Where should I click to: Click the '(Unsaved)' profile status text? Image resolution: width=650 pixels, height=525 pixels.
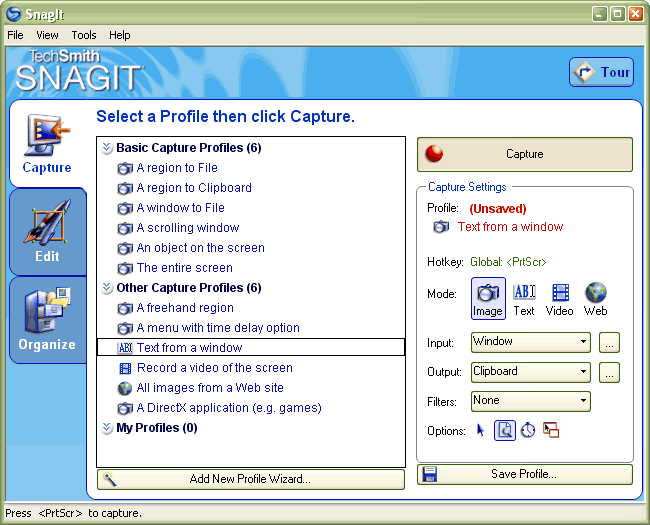(x=498, y=209)
